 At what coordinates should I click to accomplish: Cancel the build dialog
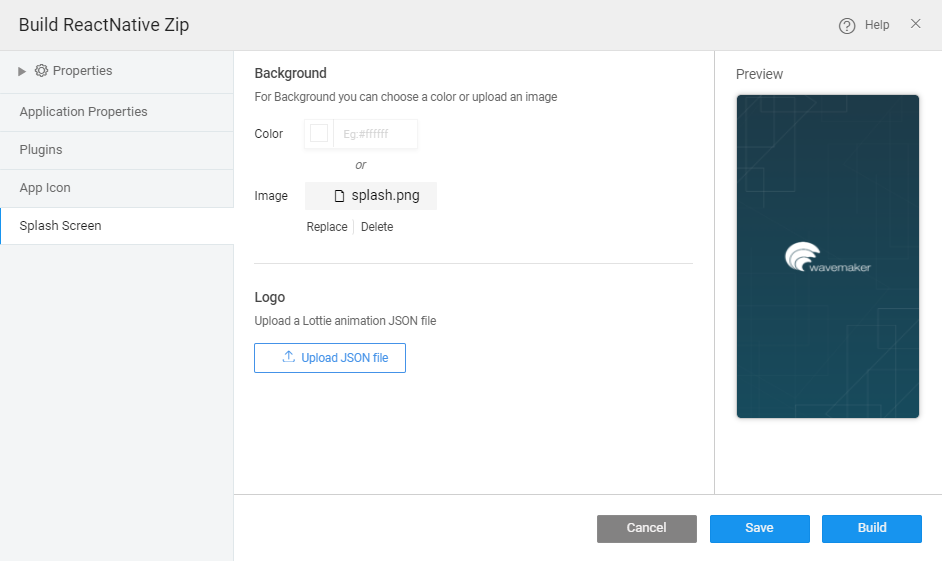coord(646,528)
